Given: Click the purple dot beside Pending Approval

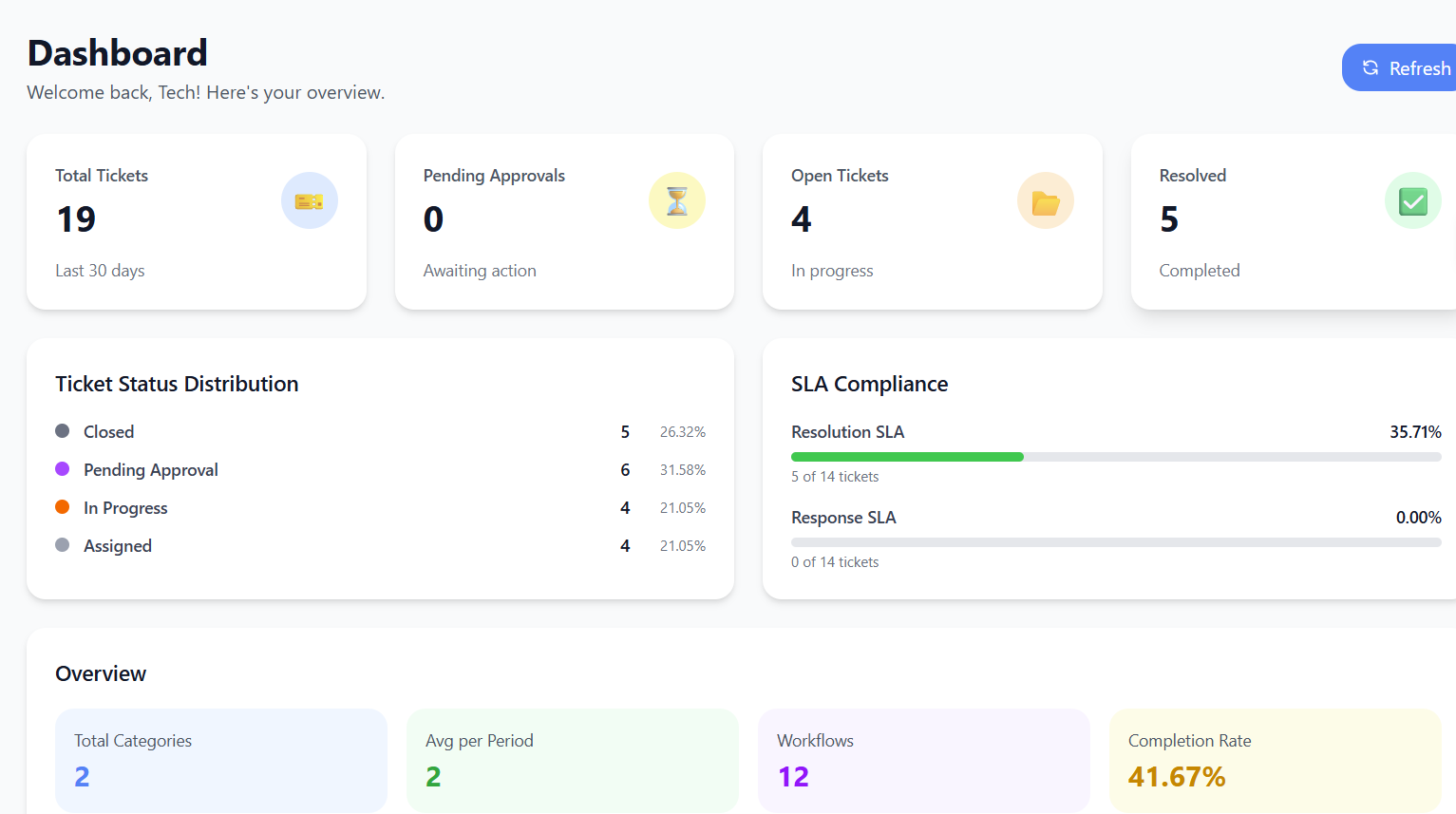Looking at the screenshot, I should pos(63,469).
